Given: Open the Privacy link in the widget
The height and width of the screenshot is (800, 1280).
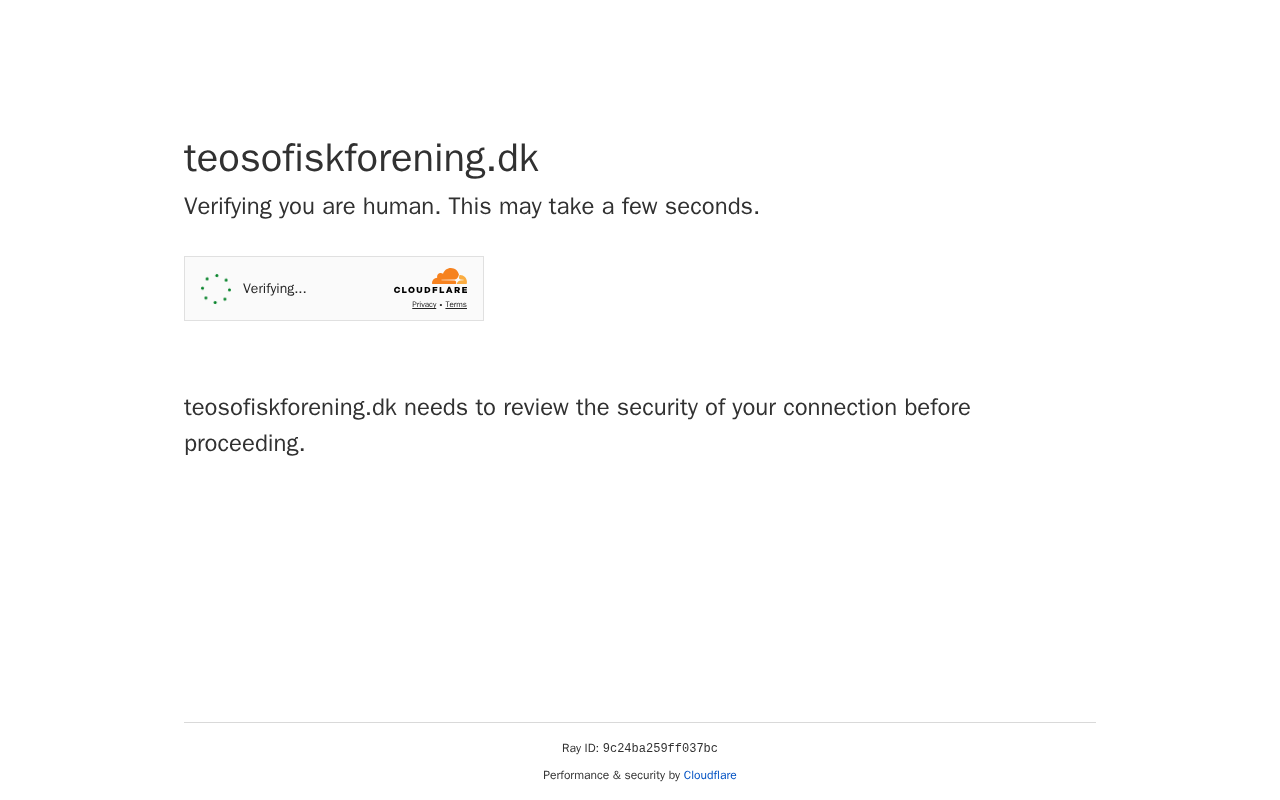Looking at the screenshot, I should pos(424,305).
